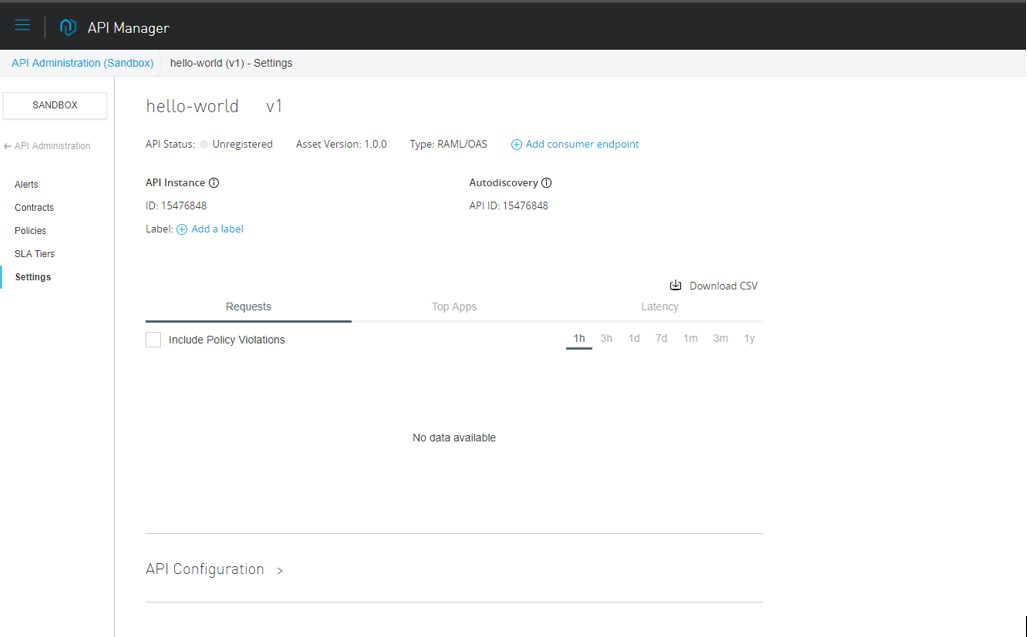Open Alerts in the sidebar

coord(26,185)
